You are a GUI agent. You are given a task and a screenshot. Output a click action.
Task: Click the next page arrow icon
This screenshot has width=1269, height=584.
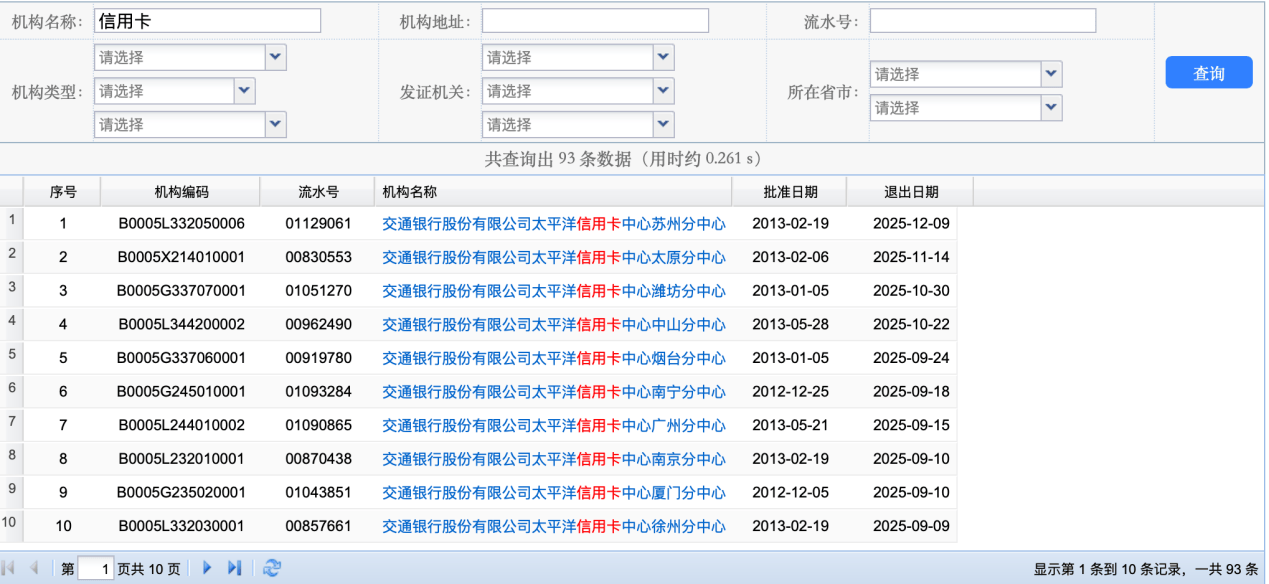click(208, 568)
